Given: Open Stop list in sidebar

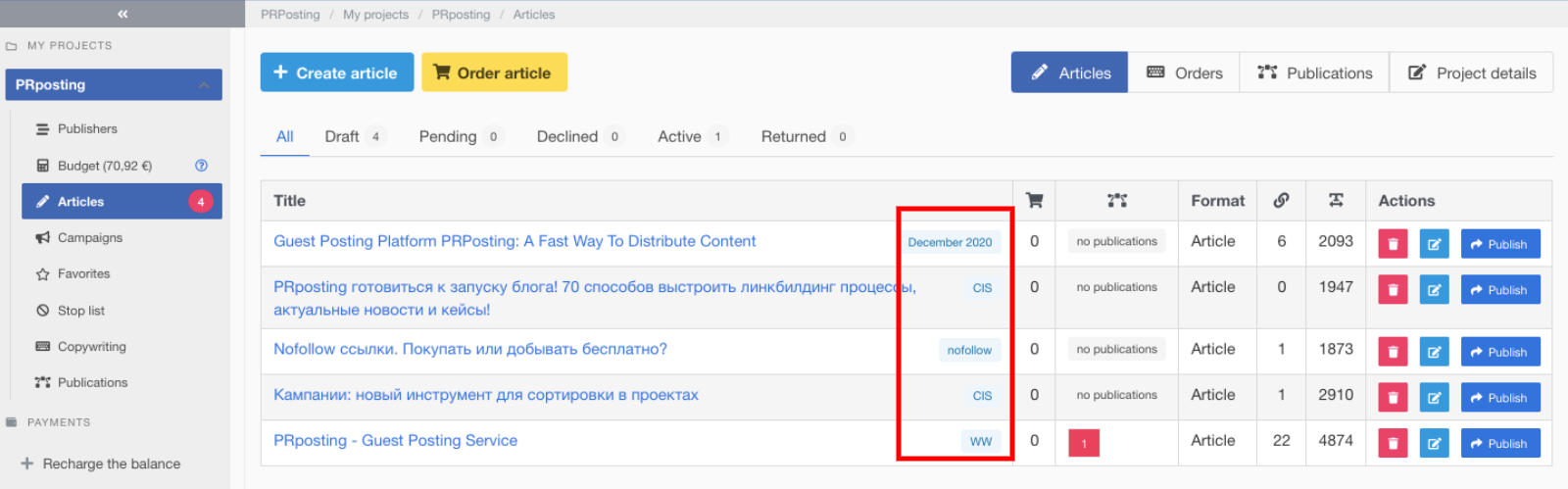Looking at the screenshot, I should [x=71, y=311].
